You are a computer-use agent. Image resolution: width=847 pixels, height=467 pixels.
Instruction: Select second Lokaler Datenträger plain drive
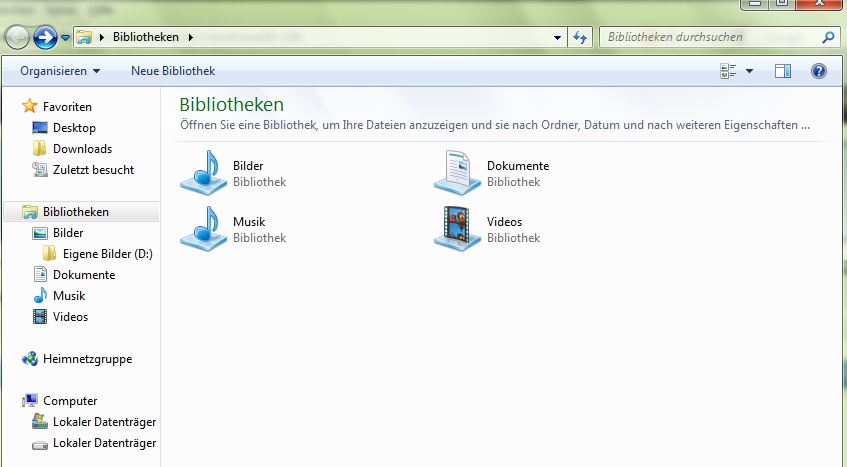[104, 443]
